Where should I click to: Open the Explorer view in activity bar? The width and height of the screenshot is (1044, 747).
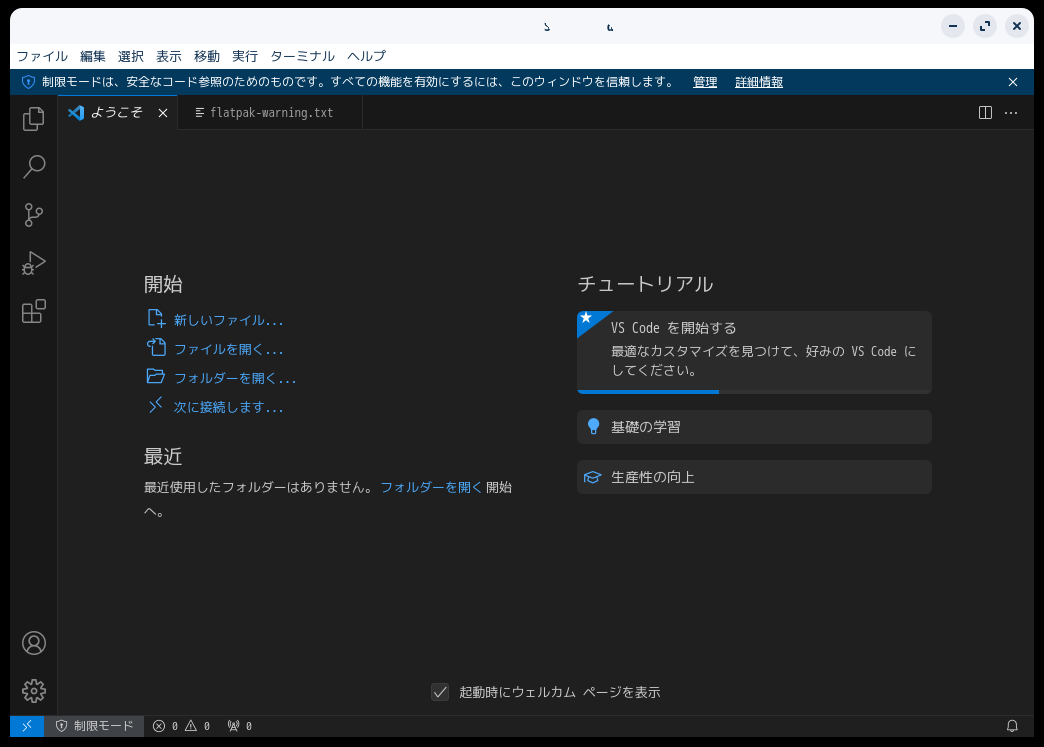point(33,119)
